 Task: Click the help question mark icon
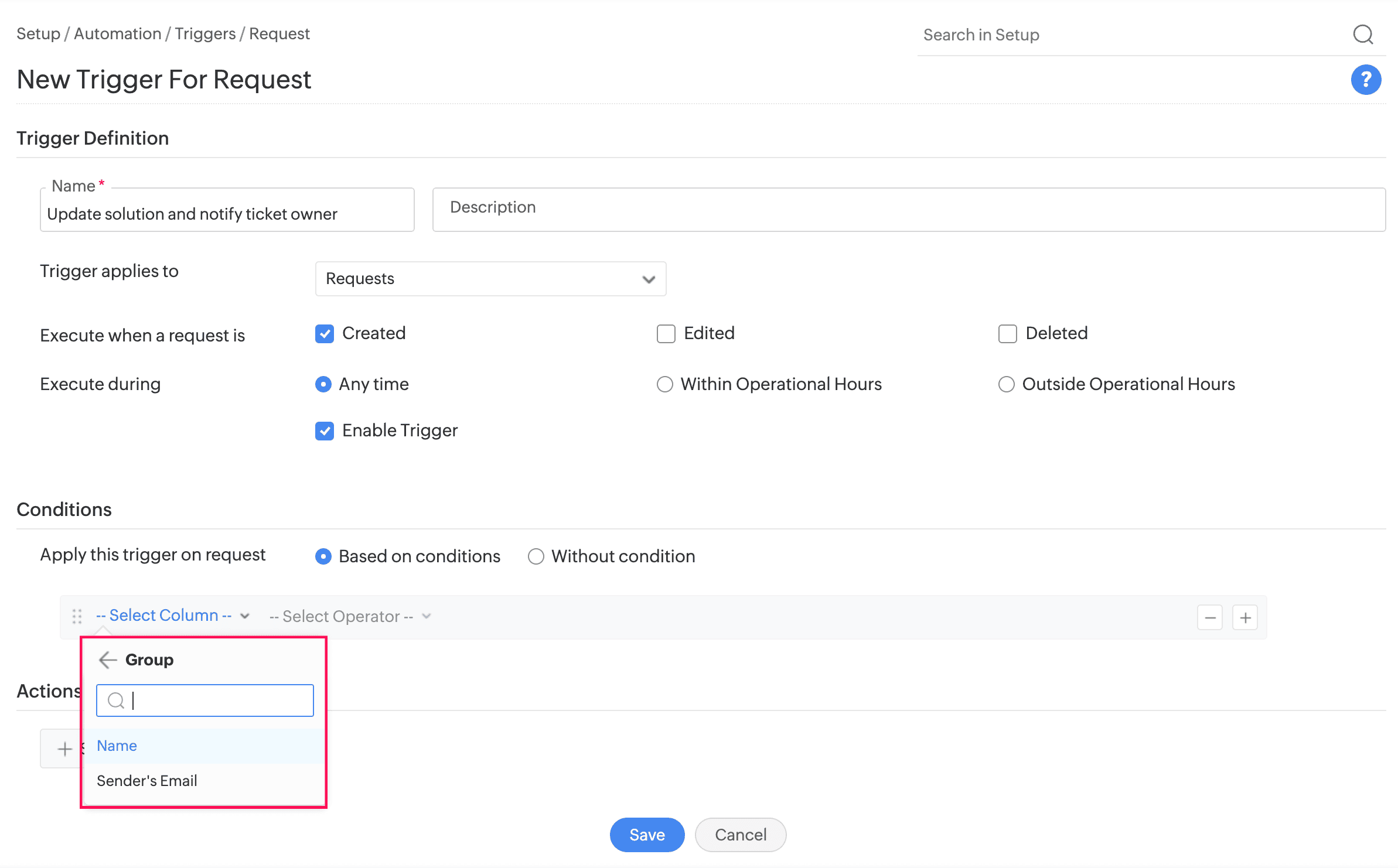pyautogui.click(x=1366, y=79)
